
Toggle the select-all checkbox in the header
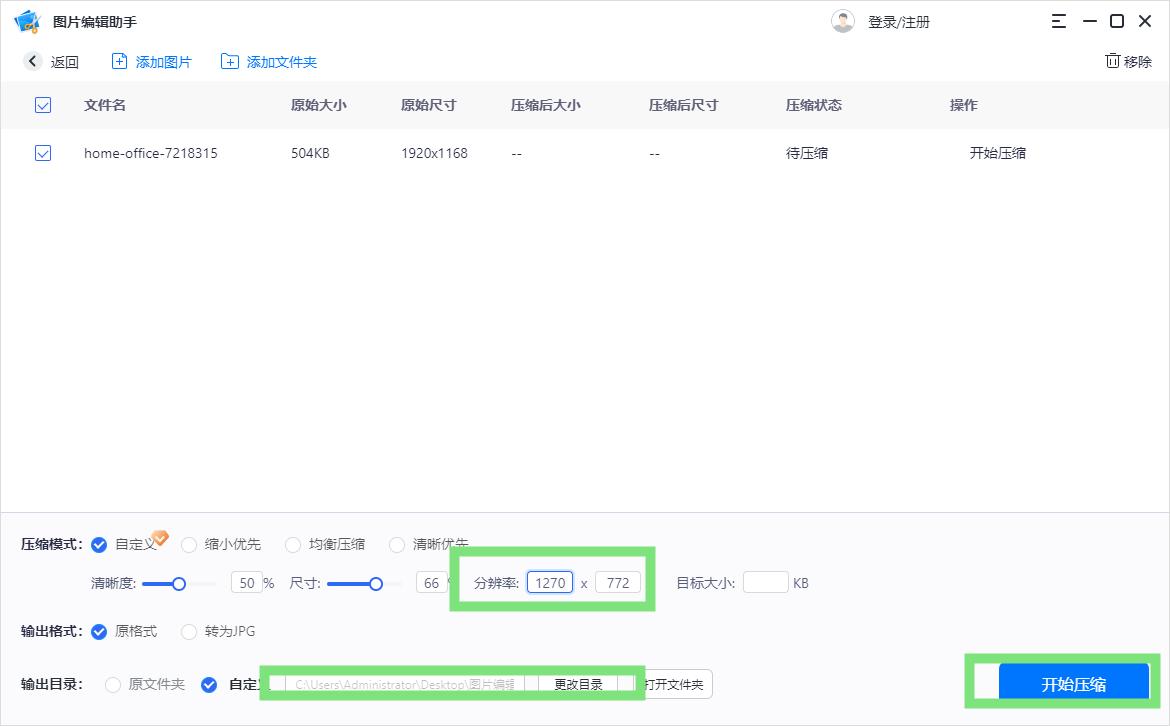(x=43, y=105)
